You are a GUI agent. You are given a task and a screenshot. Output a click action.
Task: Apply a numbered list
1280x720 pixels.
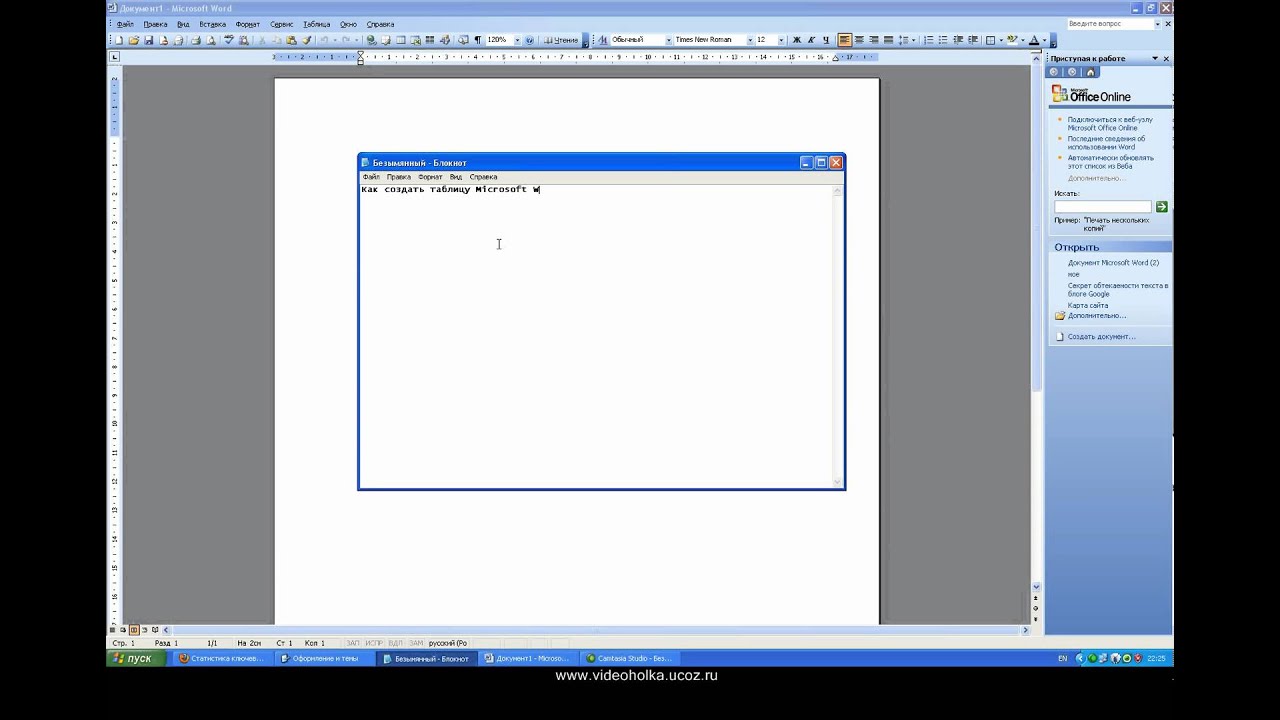point(928,40)
